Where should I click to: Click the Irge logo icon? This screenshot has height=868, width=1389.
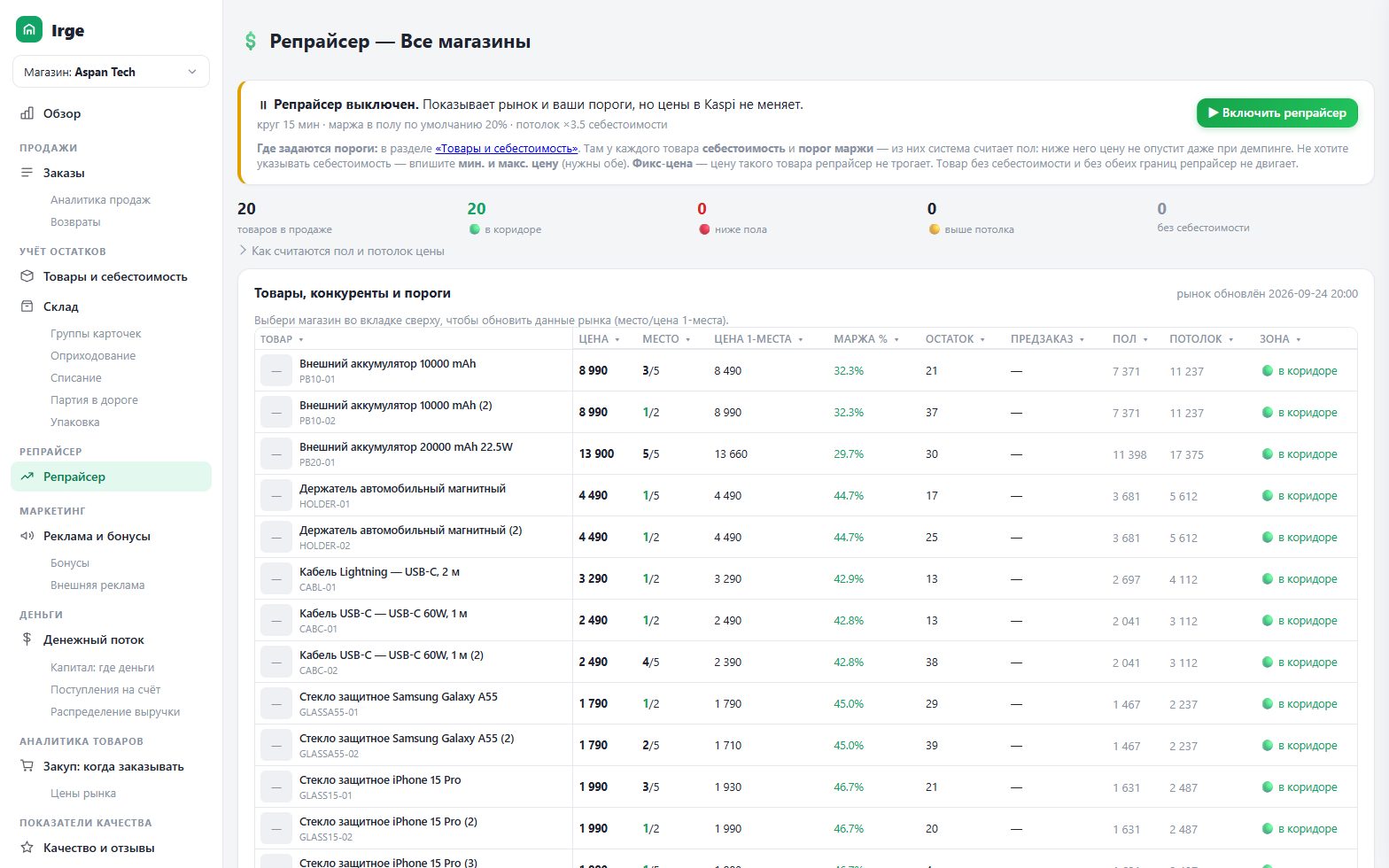(29, 29)
